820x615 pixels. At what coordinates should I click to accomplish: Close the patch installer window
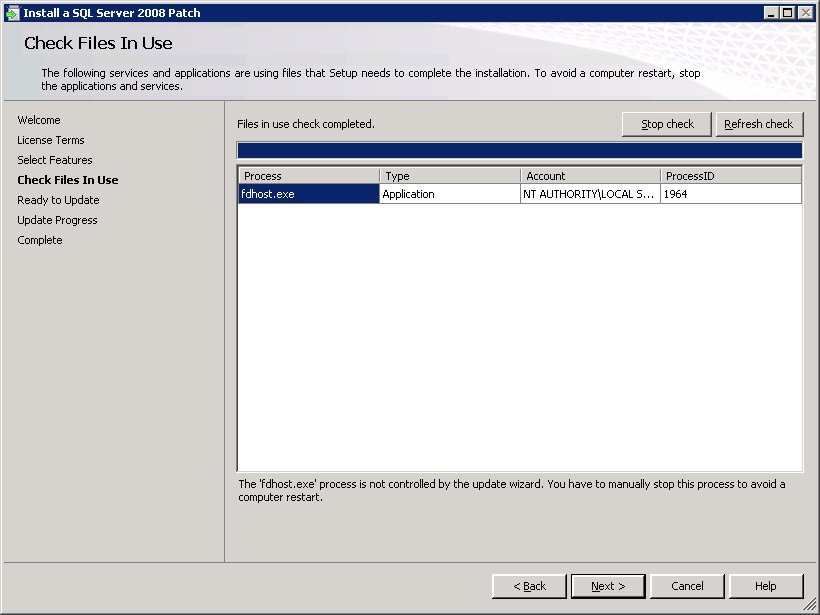pos(805,13)
